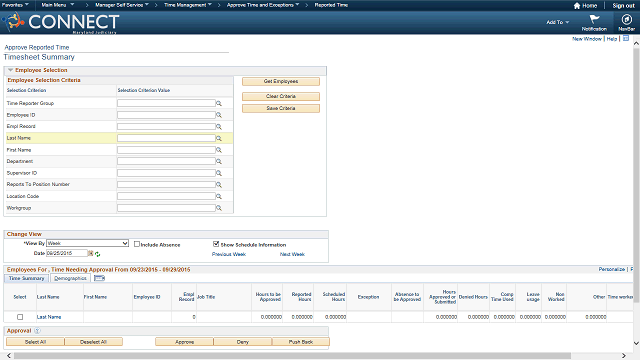Open the NavBar compass icon
This screenshot has height=360, width=640.
626,19
